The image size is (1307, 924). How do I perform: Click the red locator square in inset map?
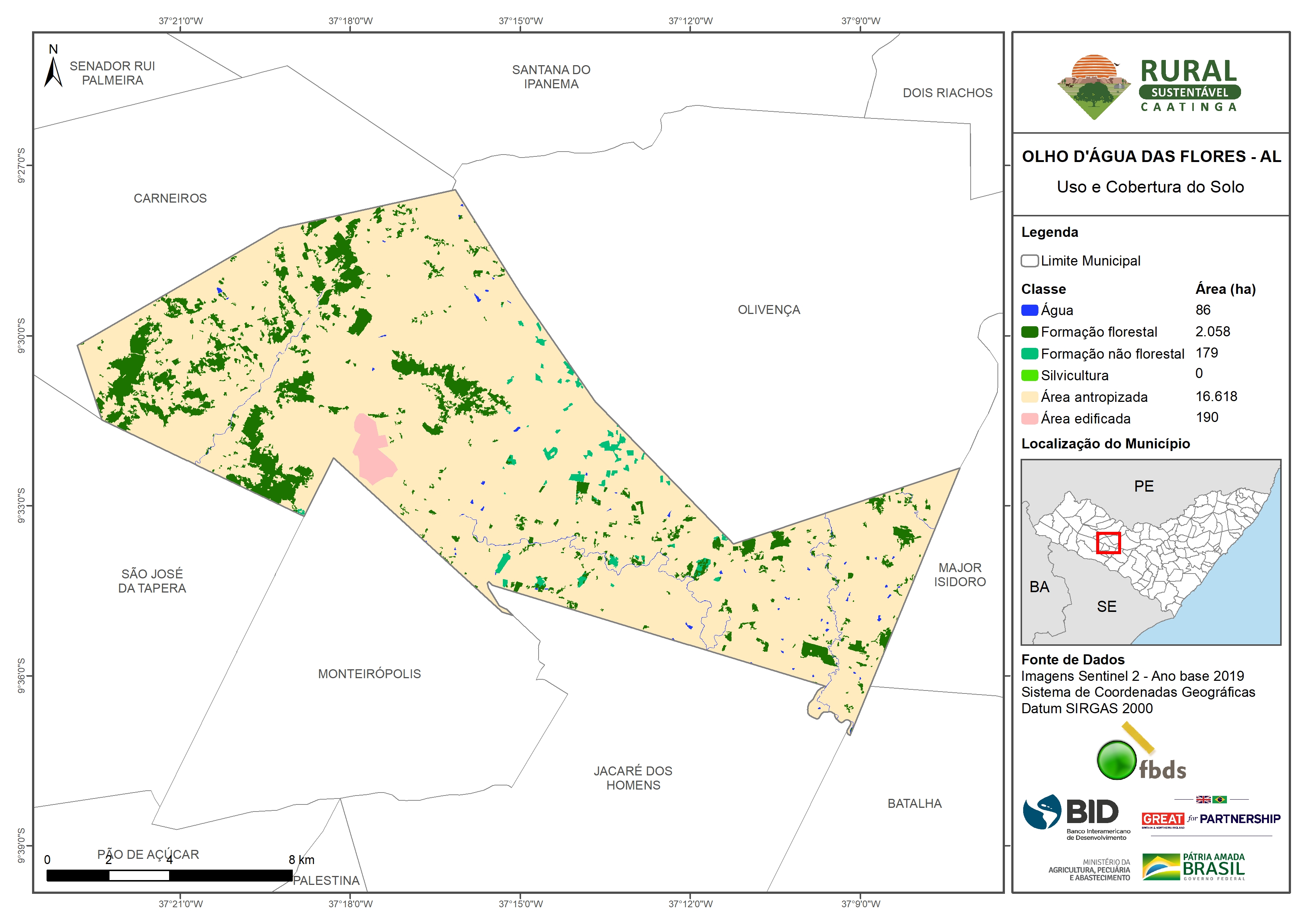pos(1108,543)
